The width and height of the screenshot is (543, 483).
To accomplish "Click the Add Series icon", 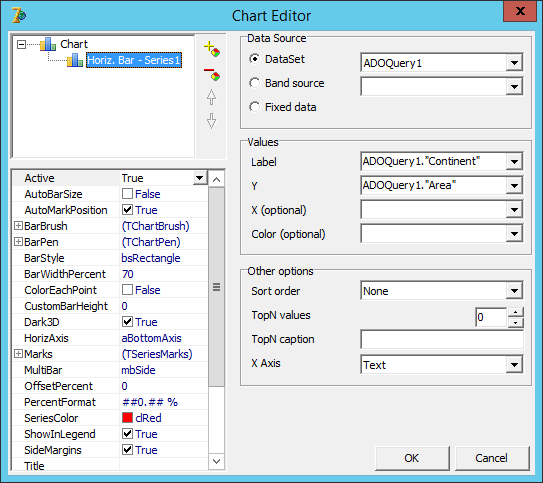I will [x=212, y=49].
